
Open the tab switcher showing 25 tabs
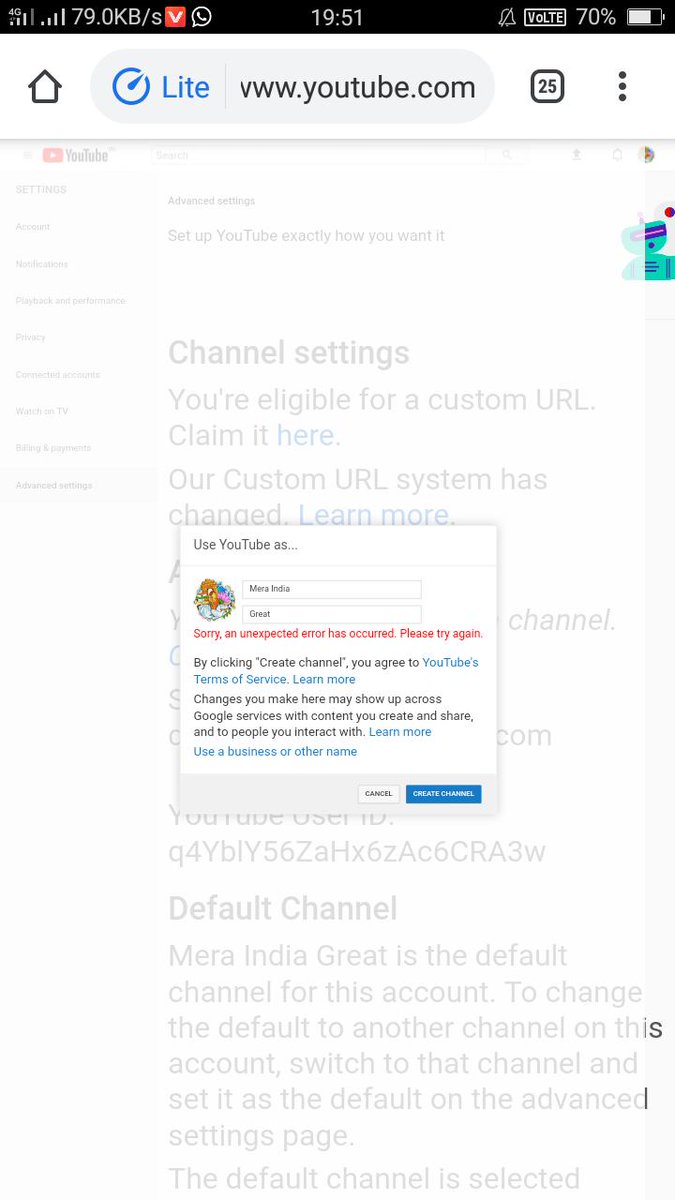(547, 87)
